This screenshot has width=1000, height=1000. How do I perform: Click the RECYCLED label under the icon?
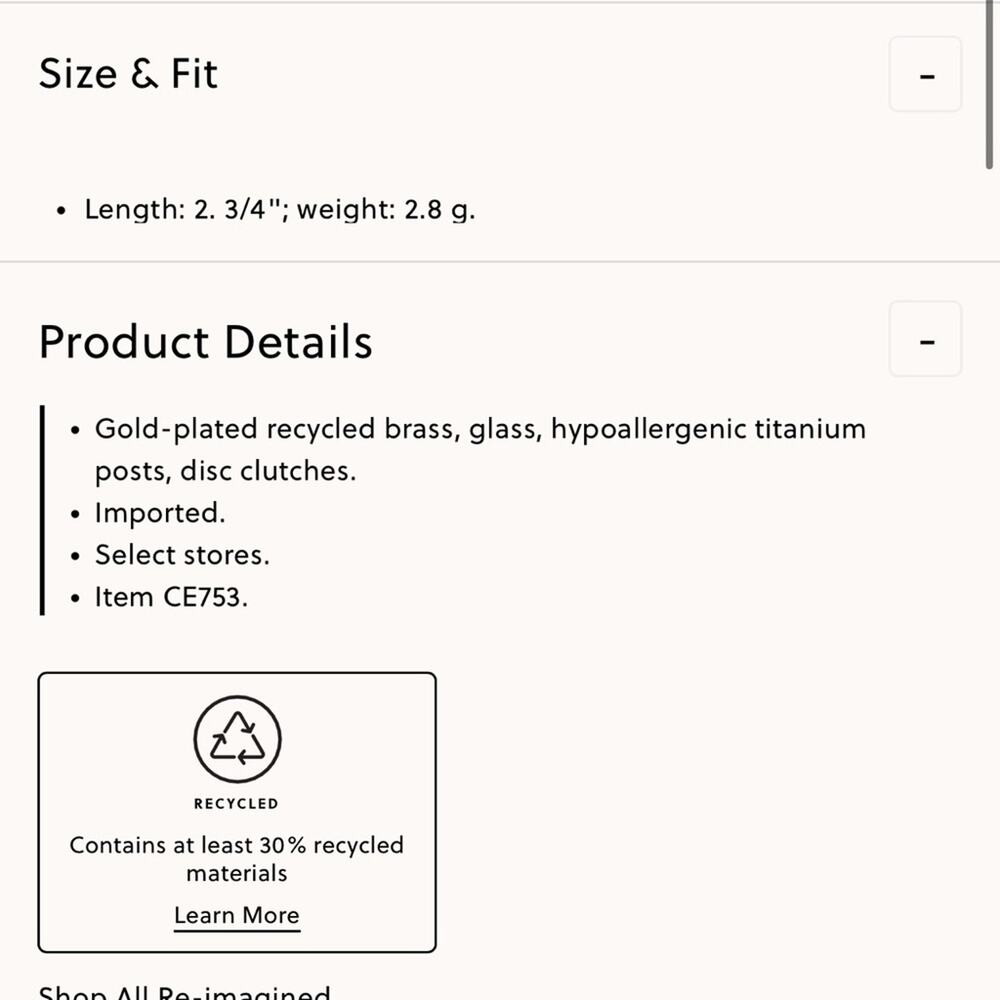click(237, 804)
